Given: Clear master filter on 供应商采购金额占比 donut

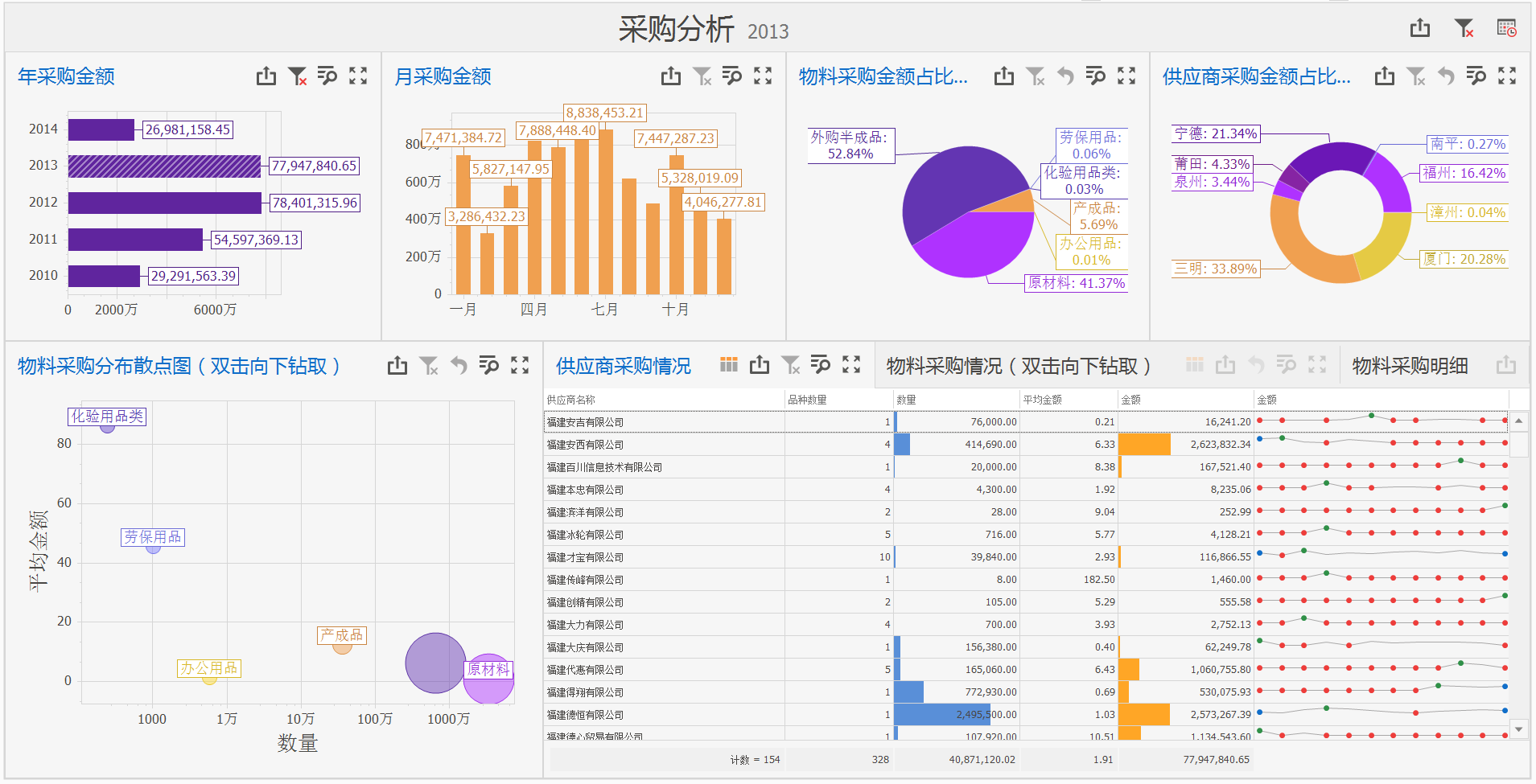Looking at the screenshot, I should tap(1416, 76).
